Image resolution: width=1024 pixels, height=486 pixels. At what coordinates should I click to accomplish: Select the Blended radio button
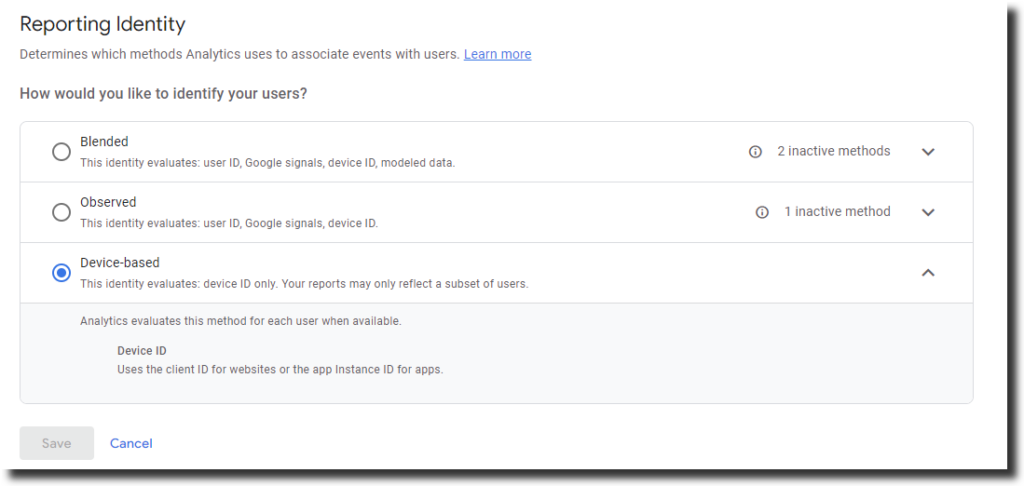(61, 152)
